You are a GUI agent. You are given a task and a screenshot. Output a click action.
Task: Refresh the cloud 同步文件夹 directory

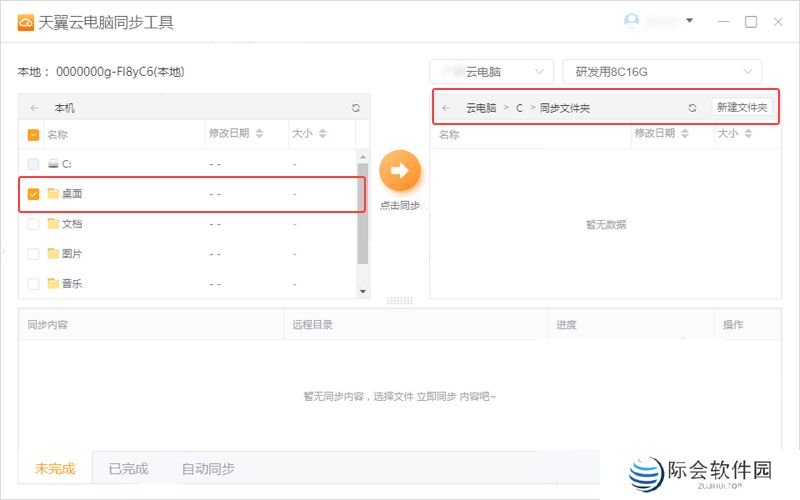point(692,108)
